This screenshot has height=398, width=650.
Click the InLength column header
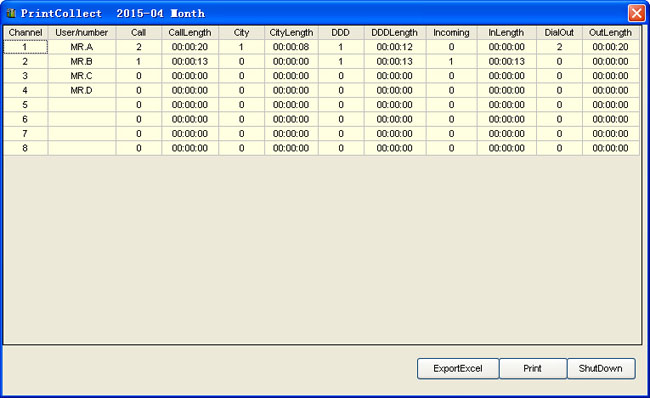(x=507, y=33)
